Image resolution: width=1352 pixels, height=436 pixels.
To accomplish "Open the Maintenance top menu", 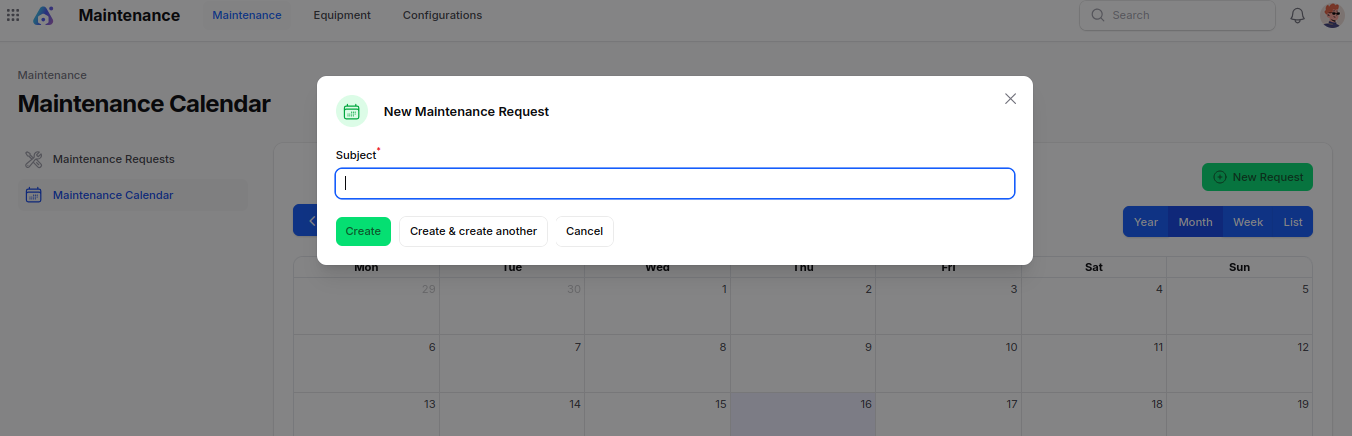I will click(247, 15).
